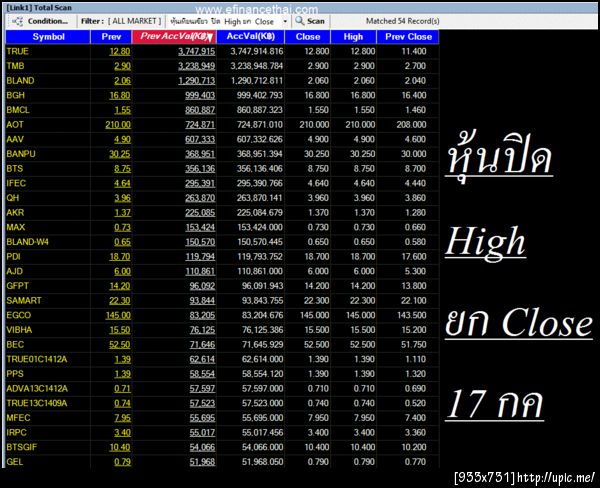Select the AOT symbol
The width and height of the screenshot is (600, 488).
click(x=15, y=124)
